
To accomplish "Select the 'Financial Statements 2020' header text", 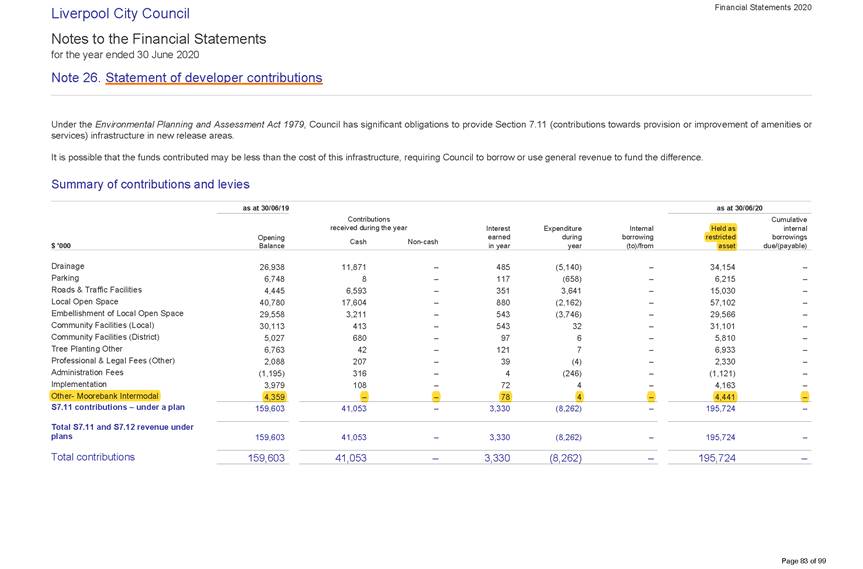I will [x=763, y=7].
